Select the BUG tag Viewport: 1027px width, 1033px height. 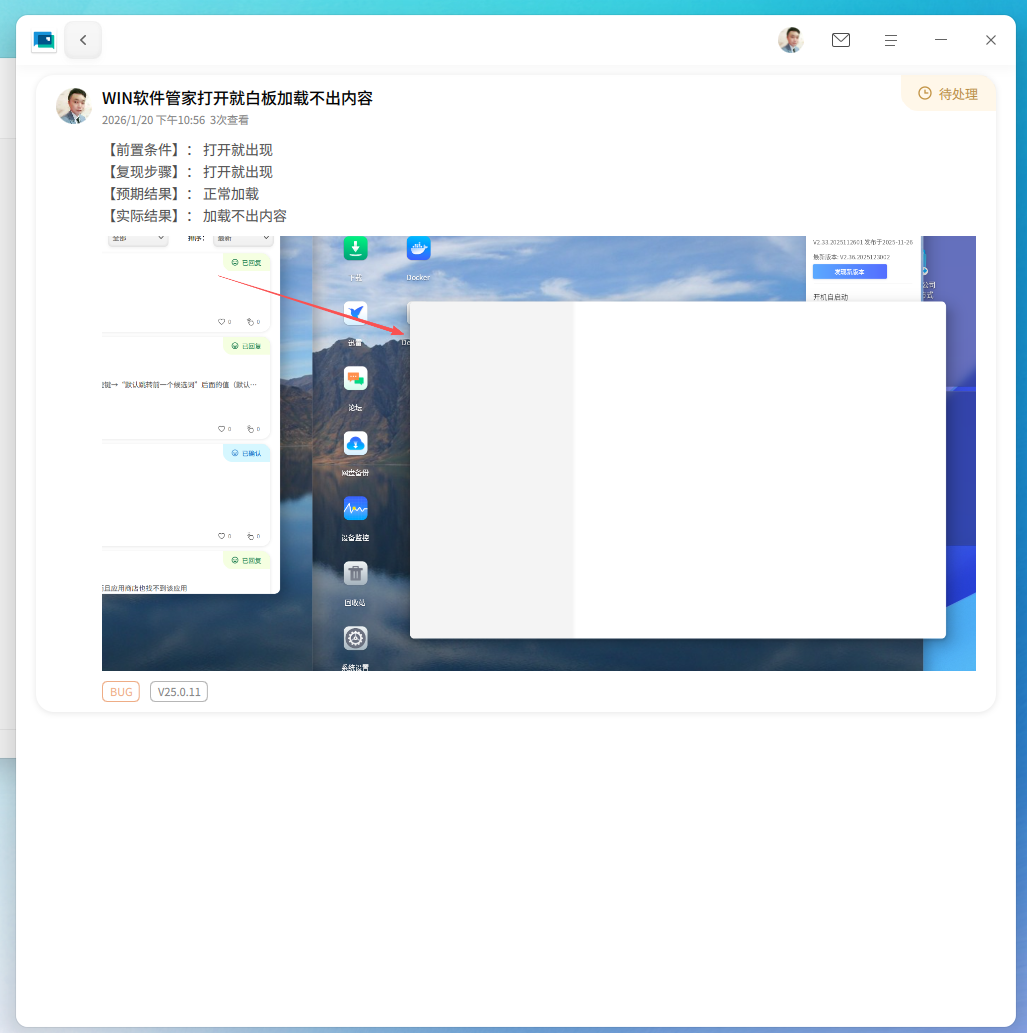click(x=121, y=692)
